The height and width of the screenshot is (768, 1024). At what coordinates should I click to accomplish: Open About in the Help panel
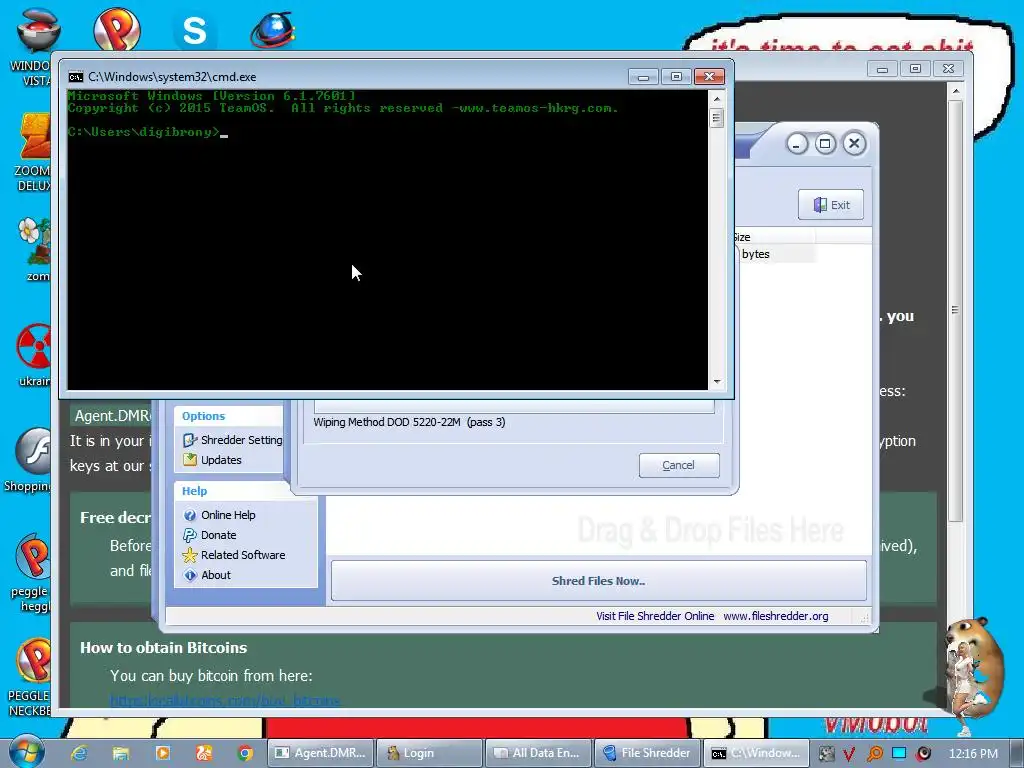(216, 575)
